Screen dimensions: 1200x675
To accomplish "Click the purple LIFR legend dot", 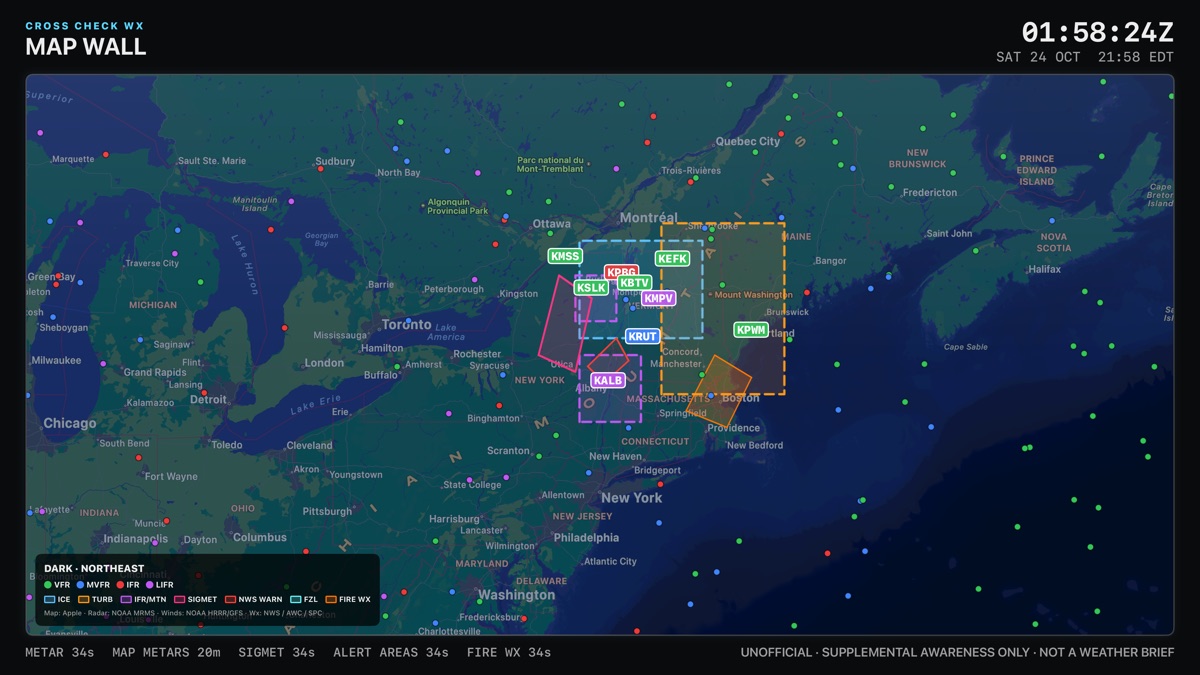I will coord(149,584).
